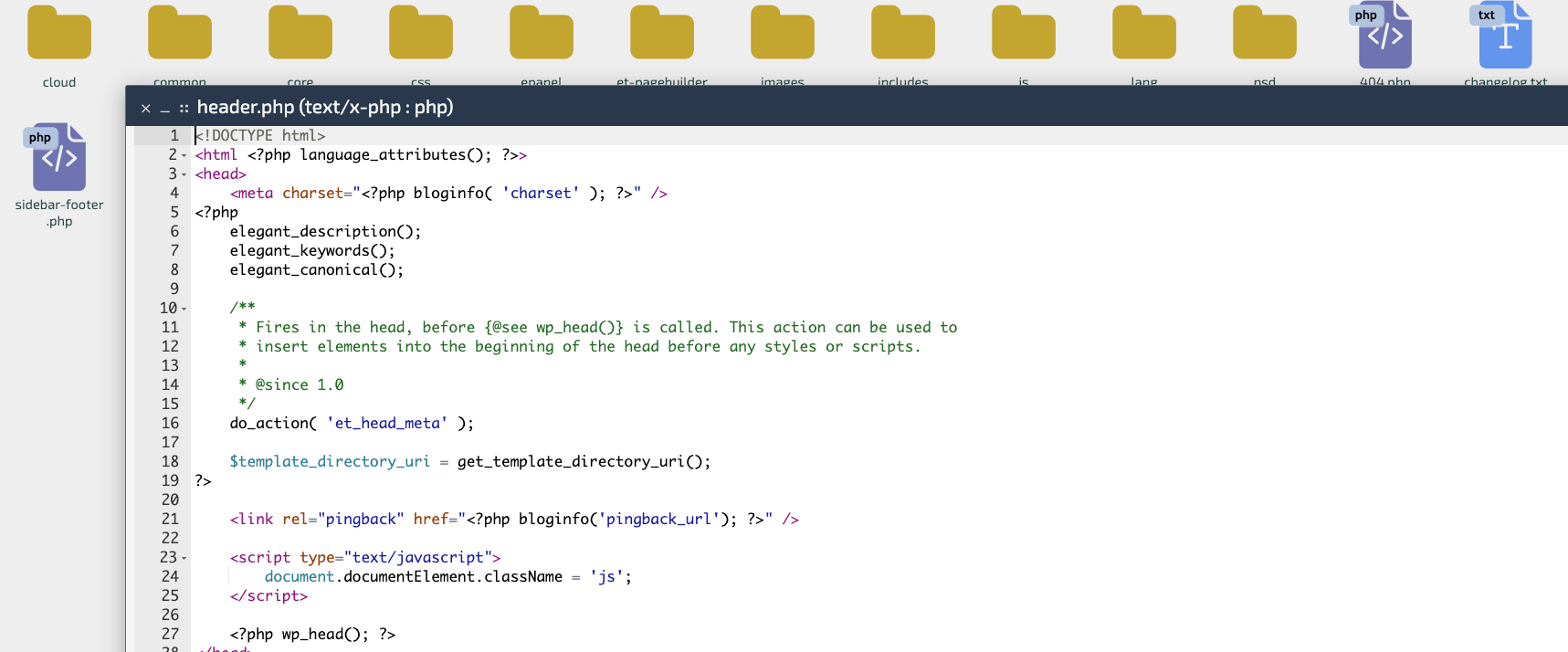Fold the doc comment at line 10

pyautogui.click(x=184, y=309)
